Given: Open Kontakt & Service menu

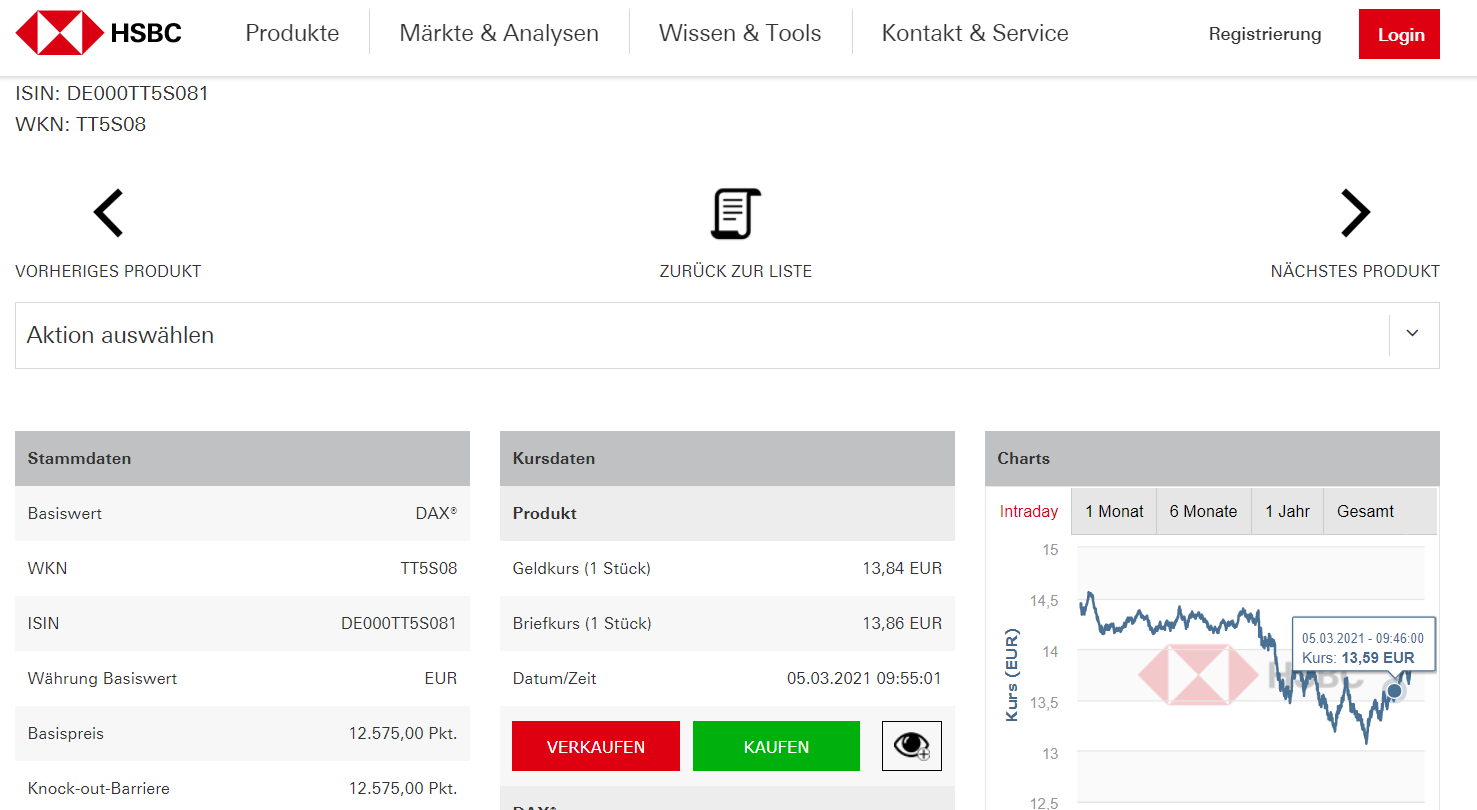Looking at the screenshot, I should pos(975,33).
